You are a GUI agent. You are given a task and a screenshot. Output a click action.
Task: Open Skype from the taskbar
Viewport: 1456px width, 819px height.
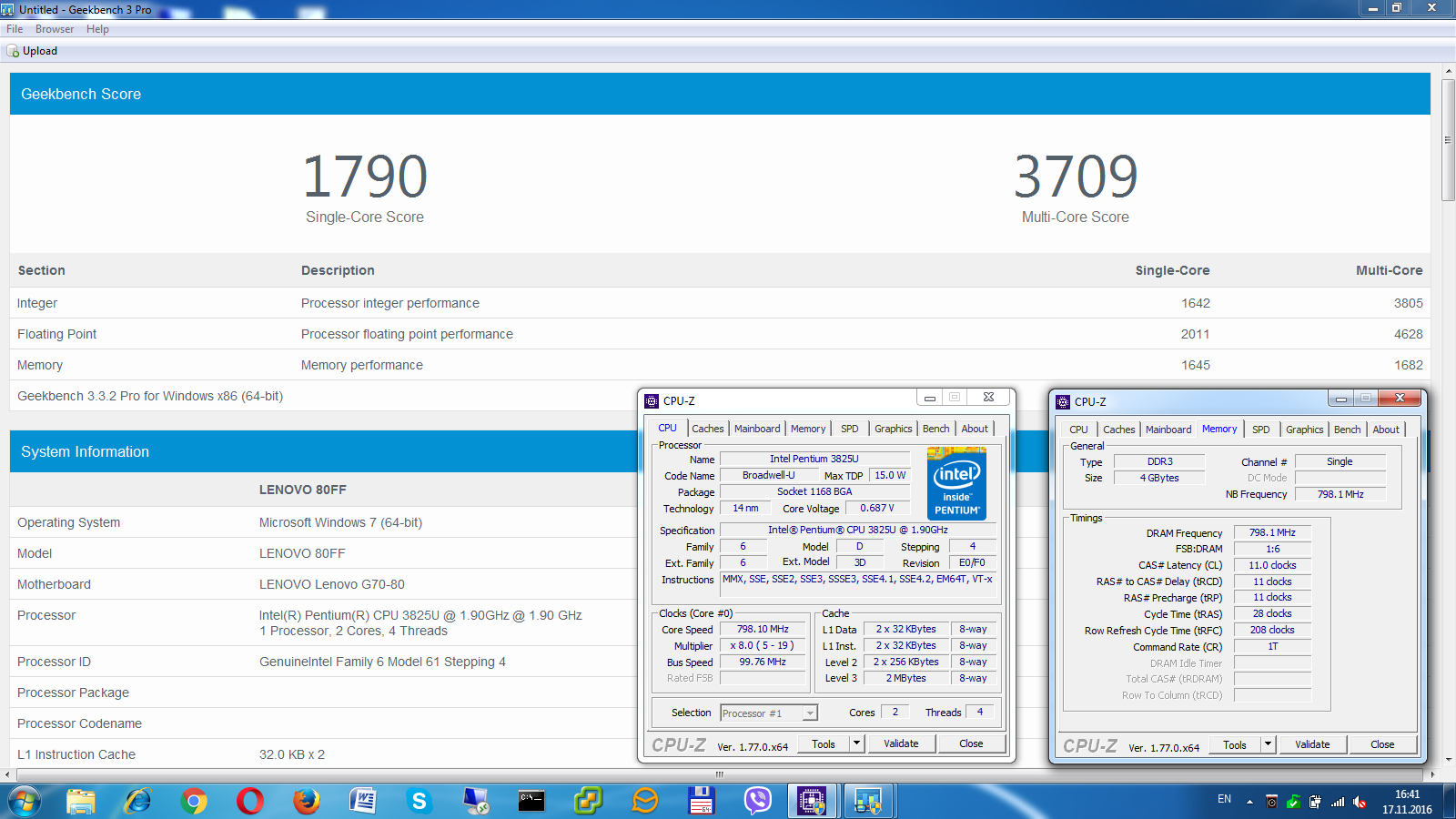point(420,801)
